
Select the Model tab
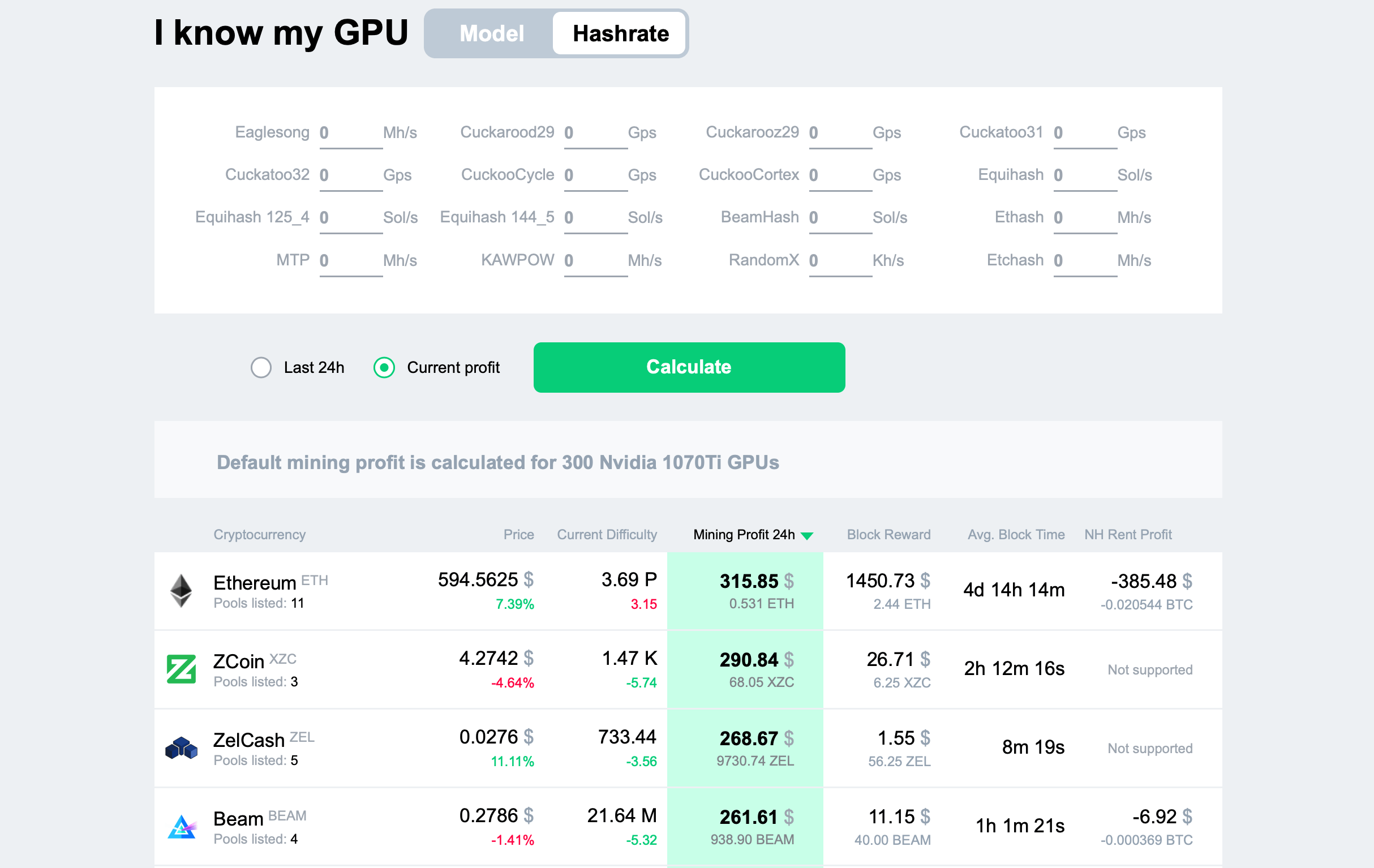point(490,33)
